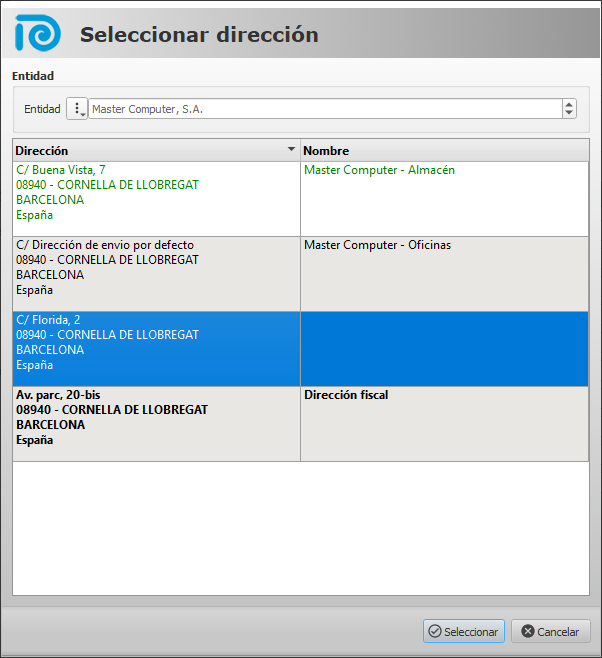The image size is (602, 658).
Task: Click the Seleccionar dirección title text
Action: tap(199, 35)
